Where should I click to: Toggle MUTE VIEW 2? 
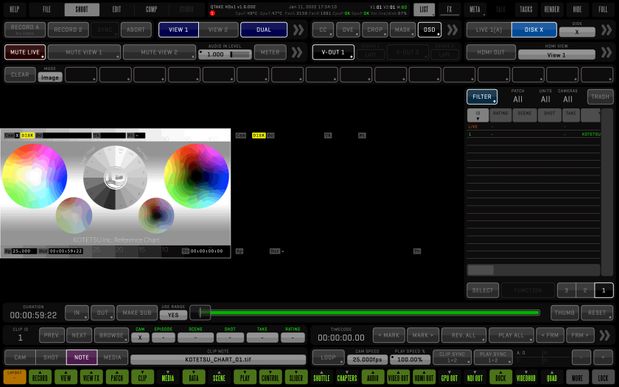pos(159,52)
